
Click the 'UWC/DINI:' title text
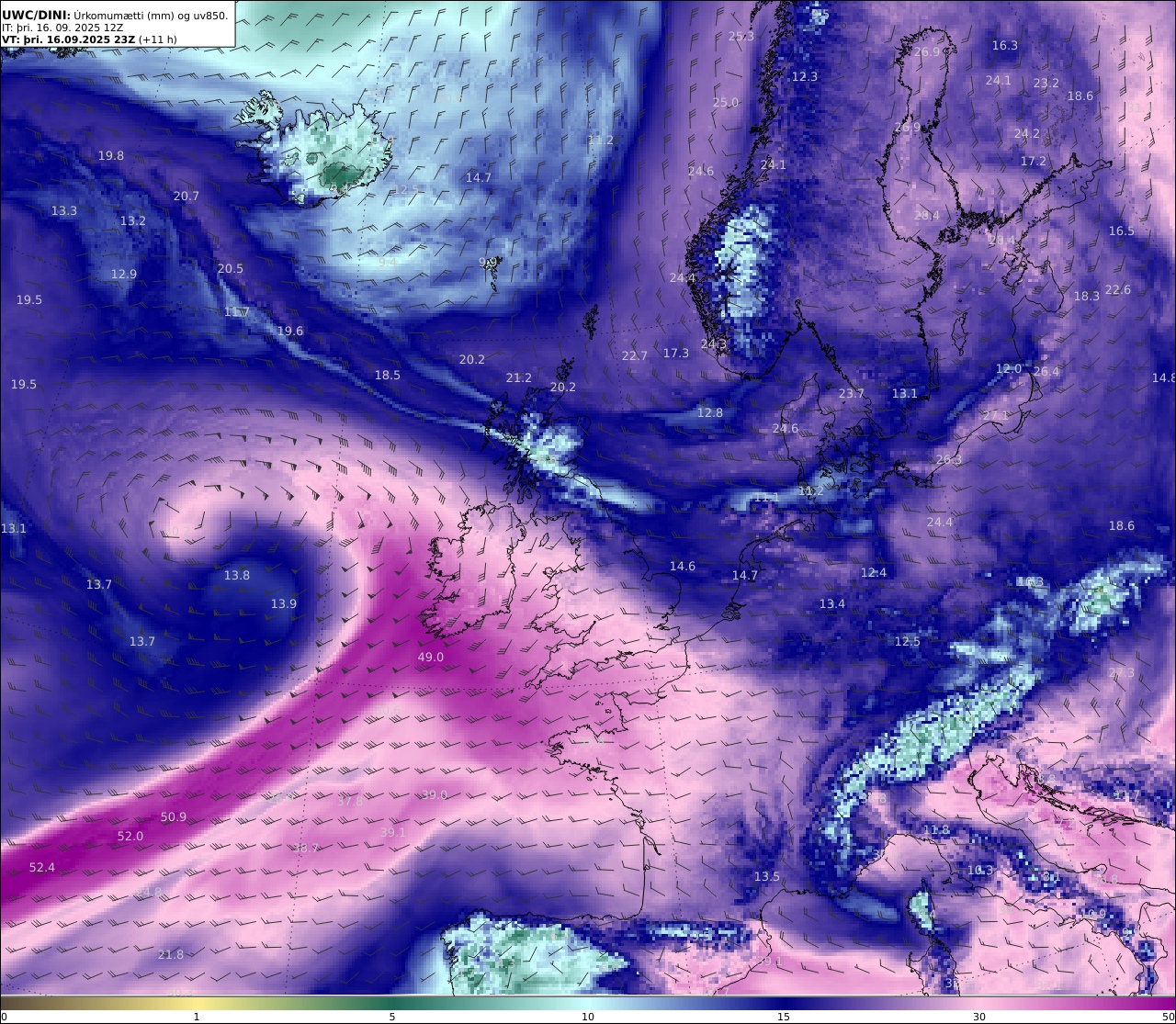pos(36,16)
